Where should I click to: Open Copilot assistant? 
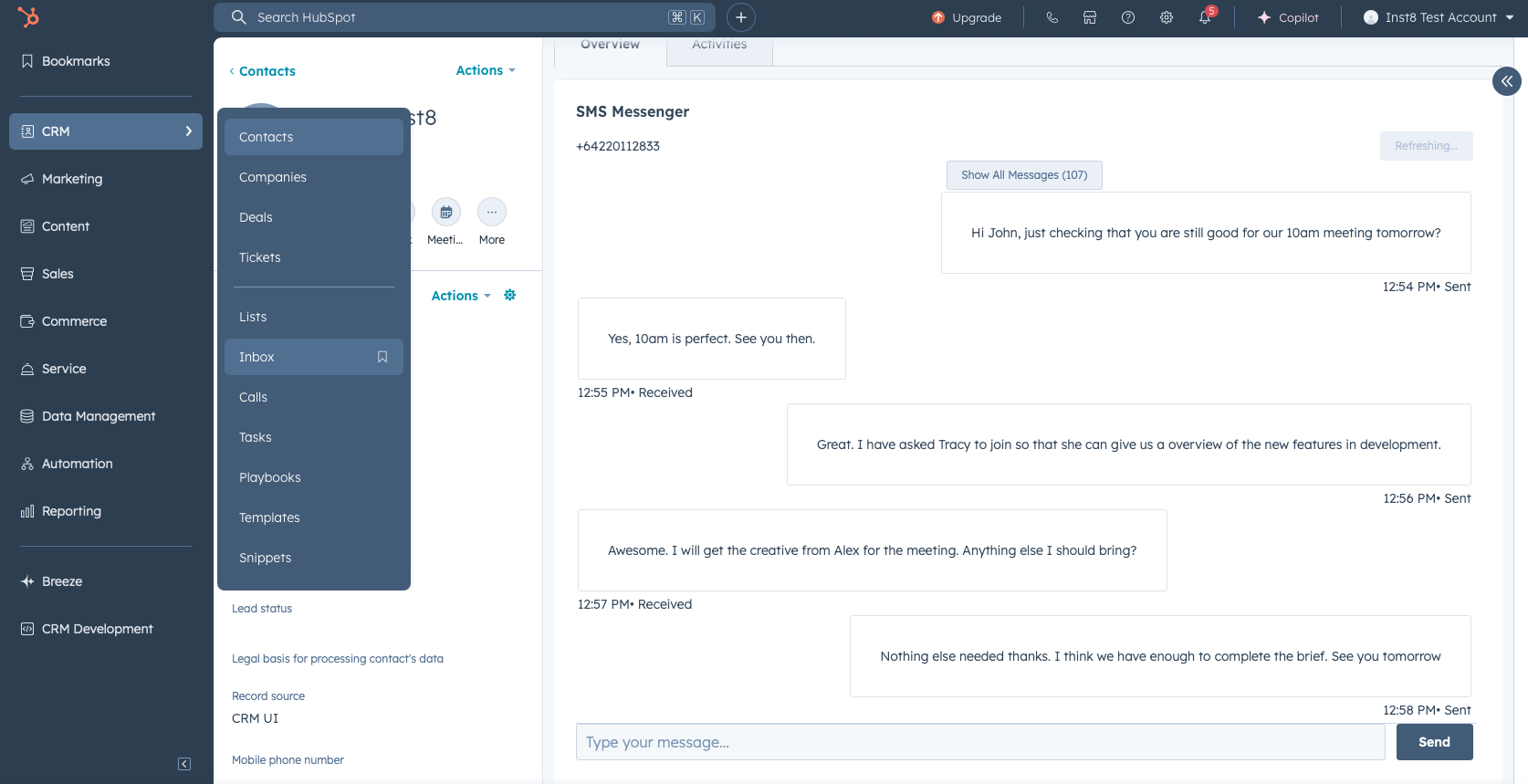pos(1288,17)
